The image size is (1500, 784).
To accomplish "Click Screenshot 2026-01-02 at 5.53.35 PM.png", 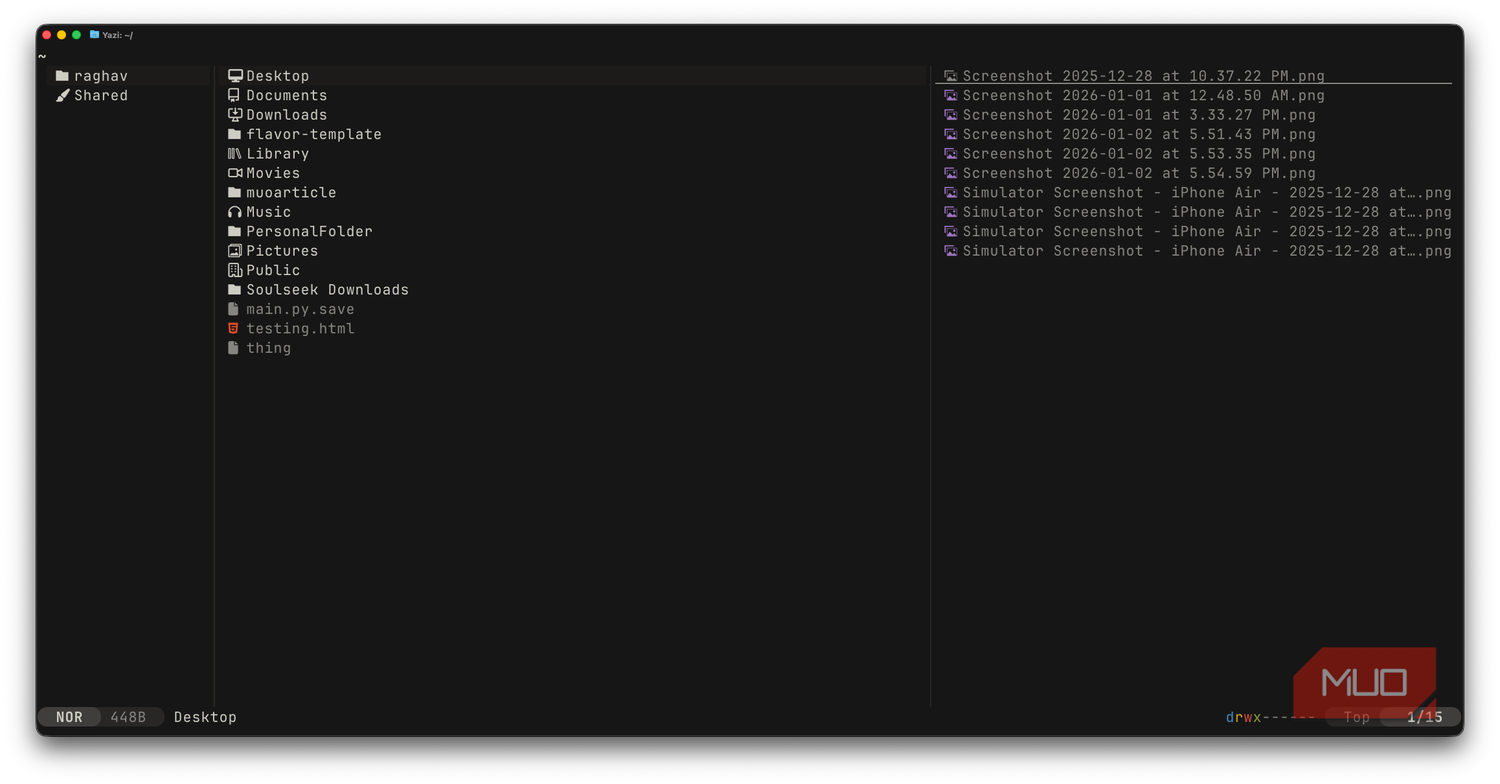I will coord(1139,154).
